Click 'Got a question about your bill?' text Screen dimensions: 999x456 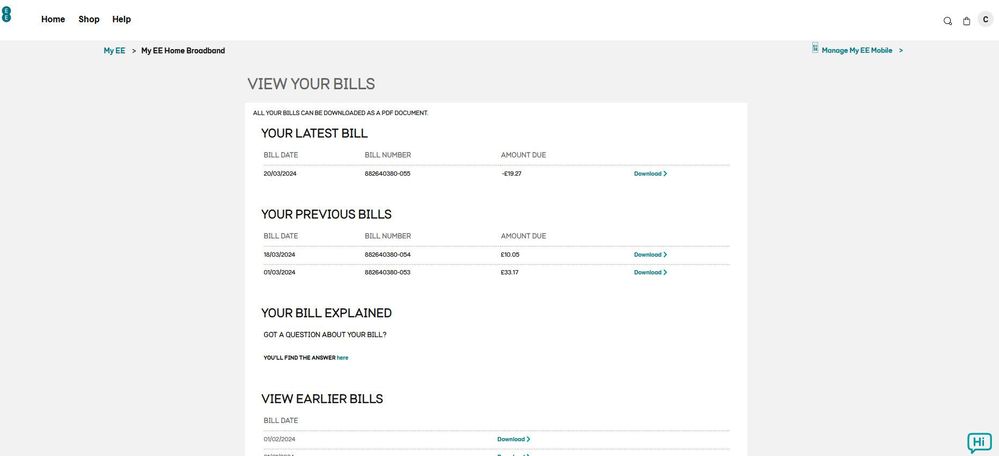[x=325, y=334]
